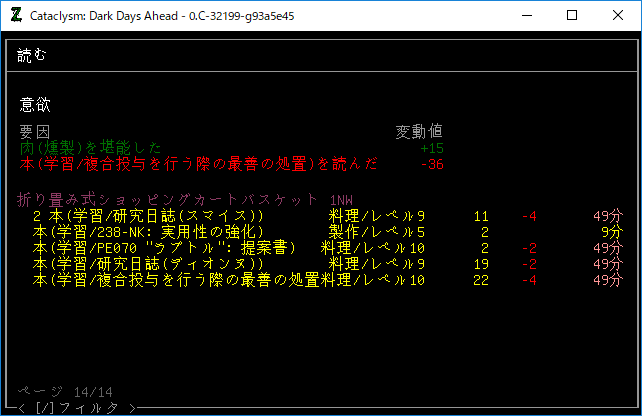
Task: Click the 意欲 morale heading
Action: tap(34, 104)
